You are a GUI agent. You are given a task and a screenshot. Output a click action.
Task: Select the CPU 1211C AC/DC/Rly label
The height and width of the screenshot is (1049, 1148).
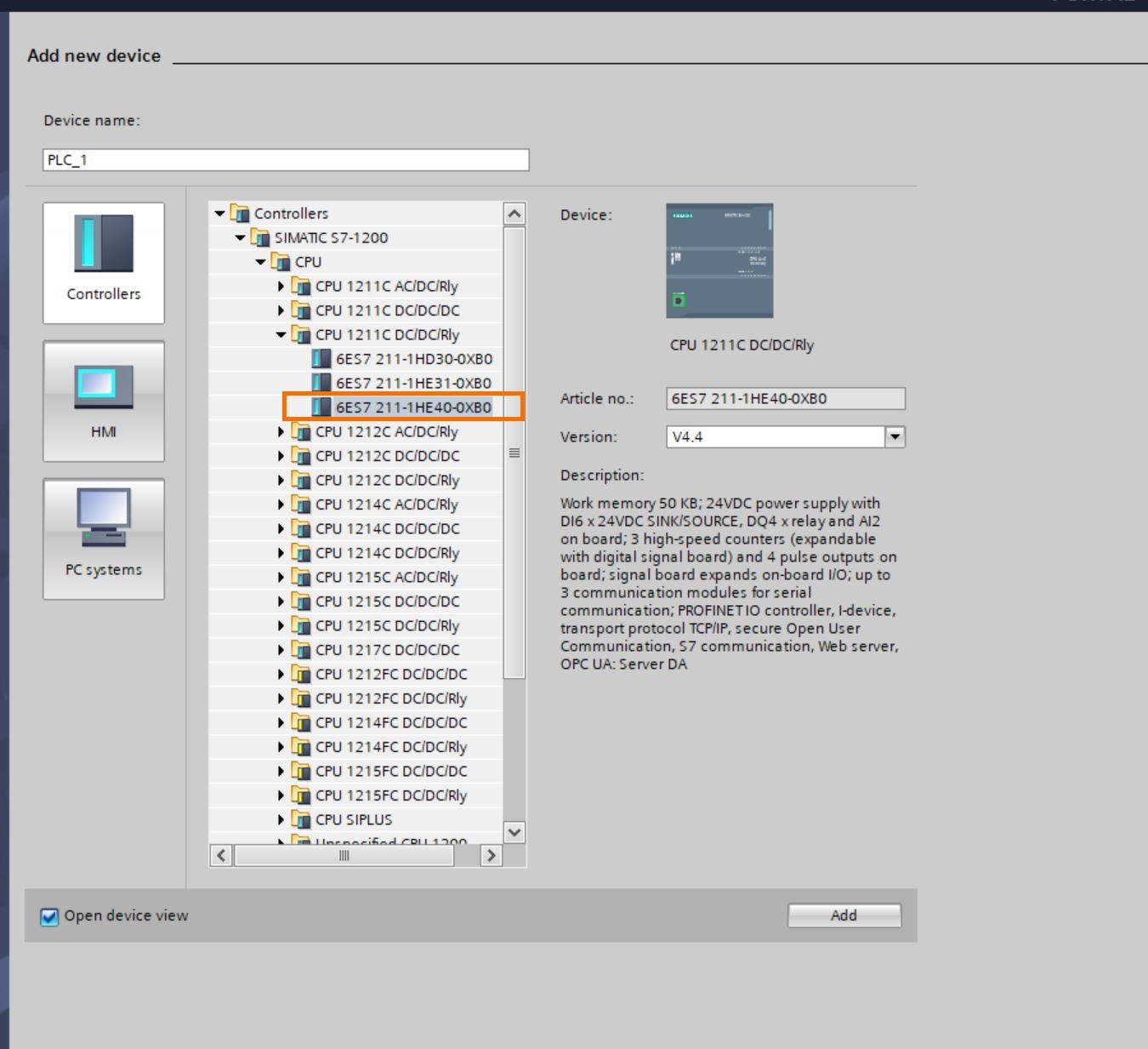pyautogui.click(x=387, y=287)
